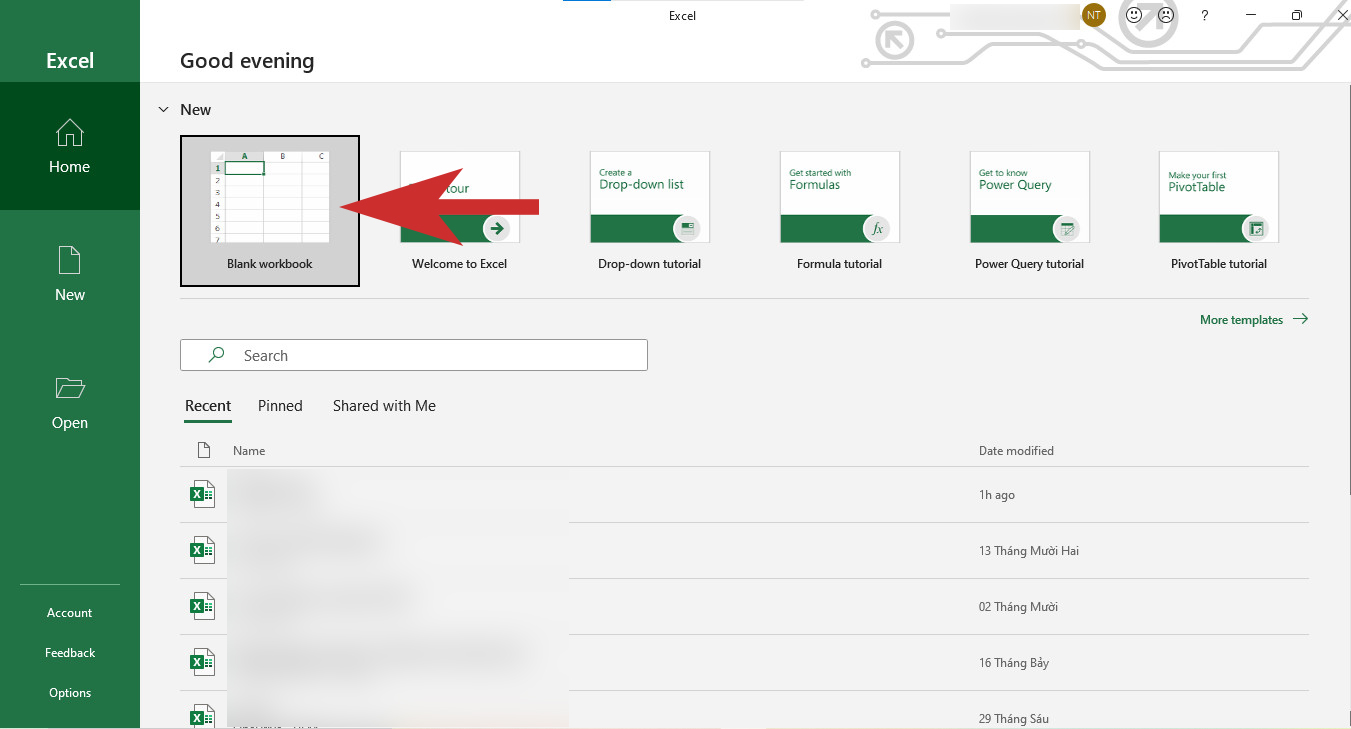Open the PivotTable tutorial template
1351x729 pixels.
click(x=1219, y=211)
